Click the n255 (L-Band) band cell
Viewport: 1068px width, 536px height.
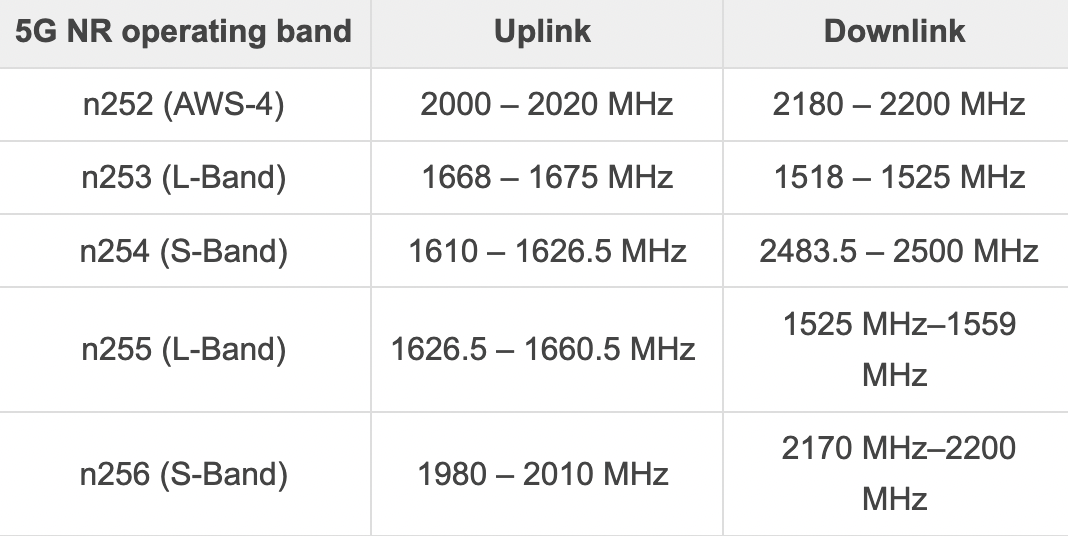(x=184, y=349)
